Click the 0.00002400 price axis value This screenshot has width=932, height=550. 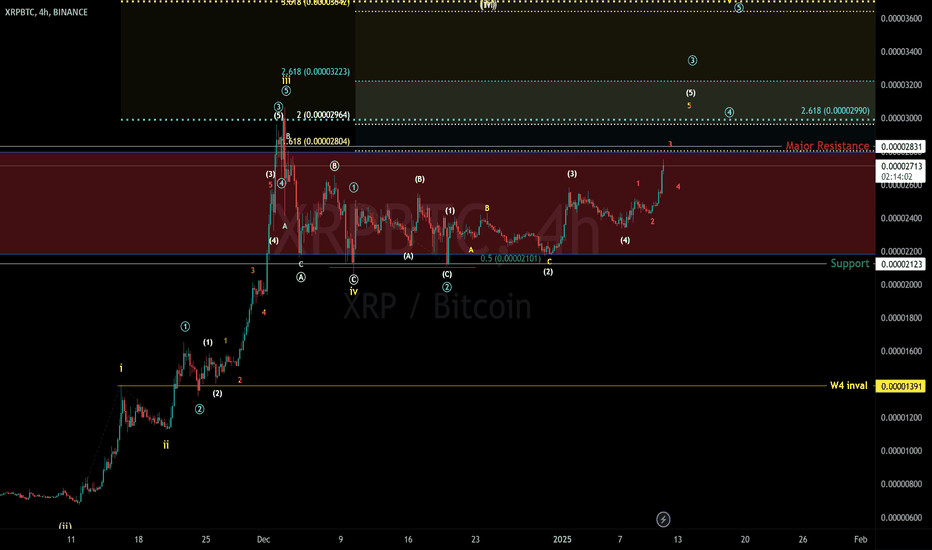click(x=901, y=218)
